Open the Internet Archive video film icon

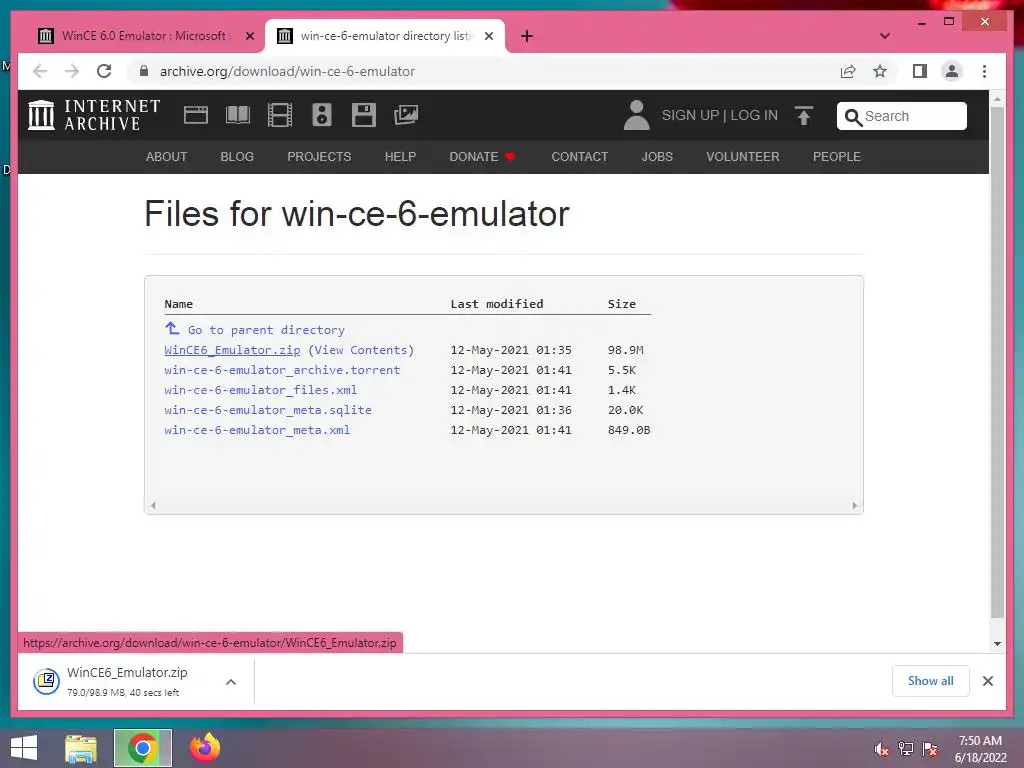click(x=280, y=116)
